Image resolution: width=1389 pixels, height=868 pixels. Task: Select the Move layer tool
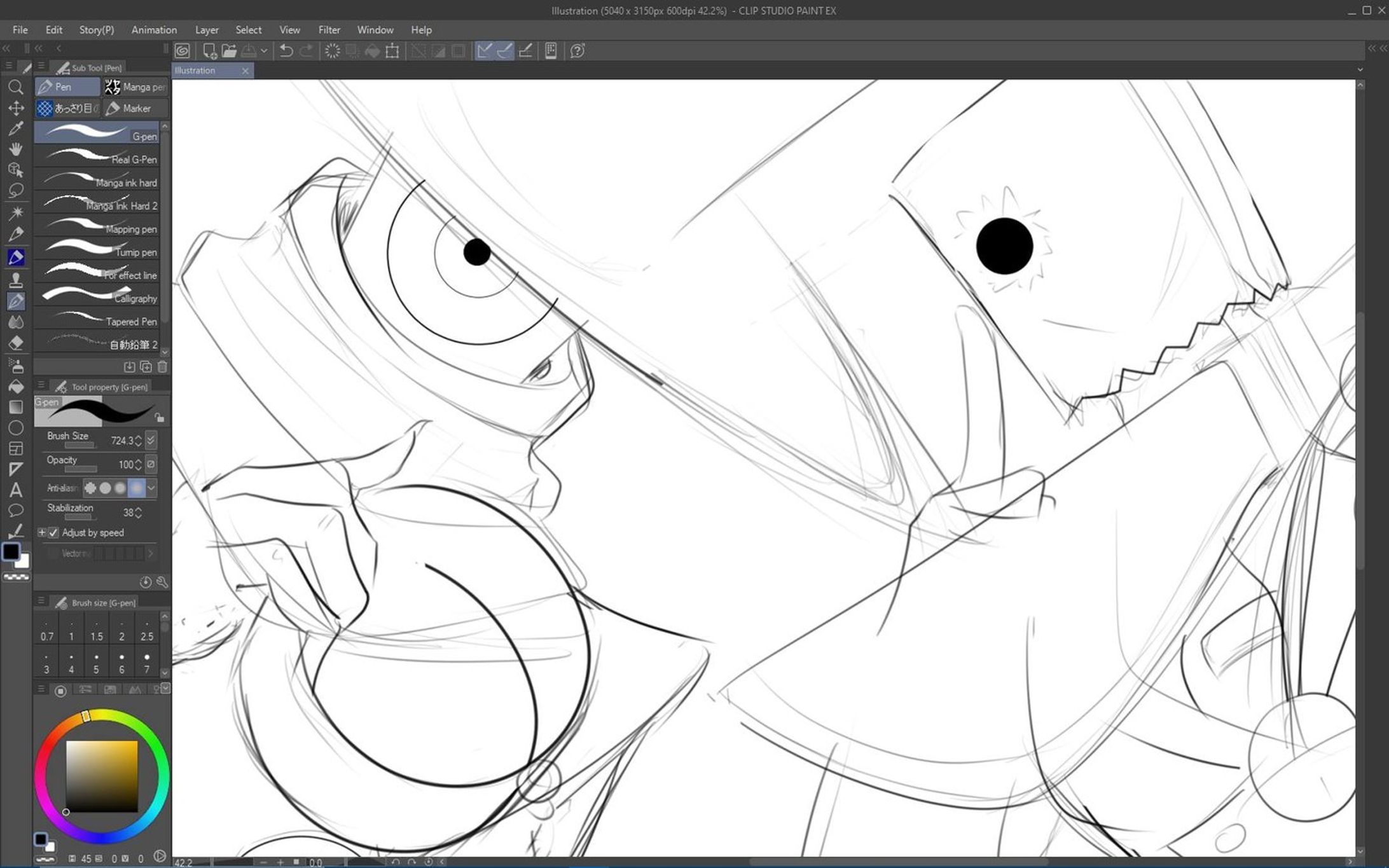click(x=16, y=108)
